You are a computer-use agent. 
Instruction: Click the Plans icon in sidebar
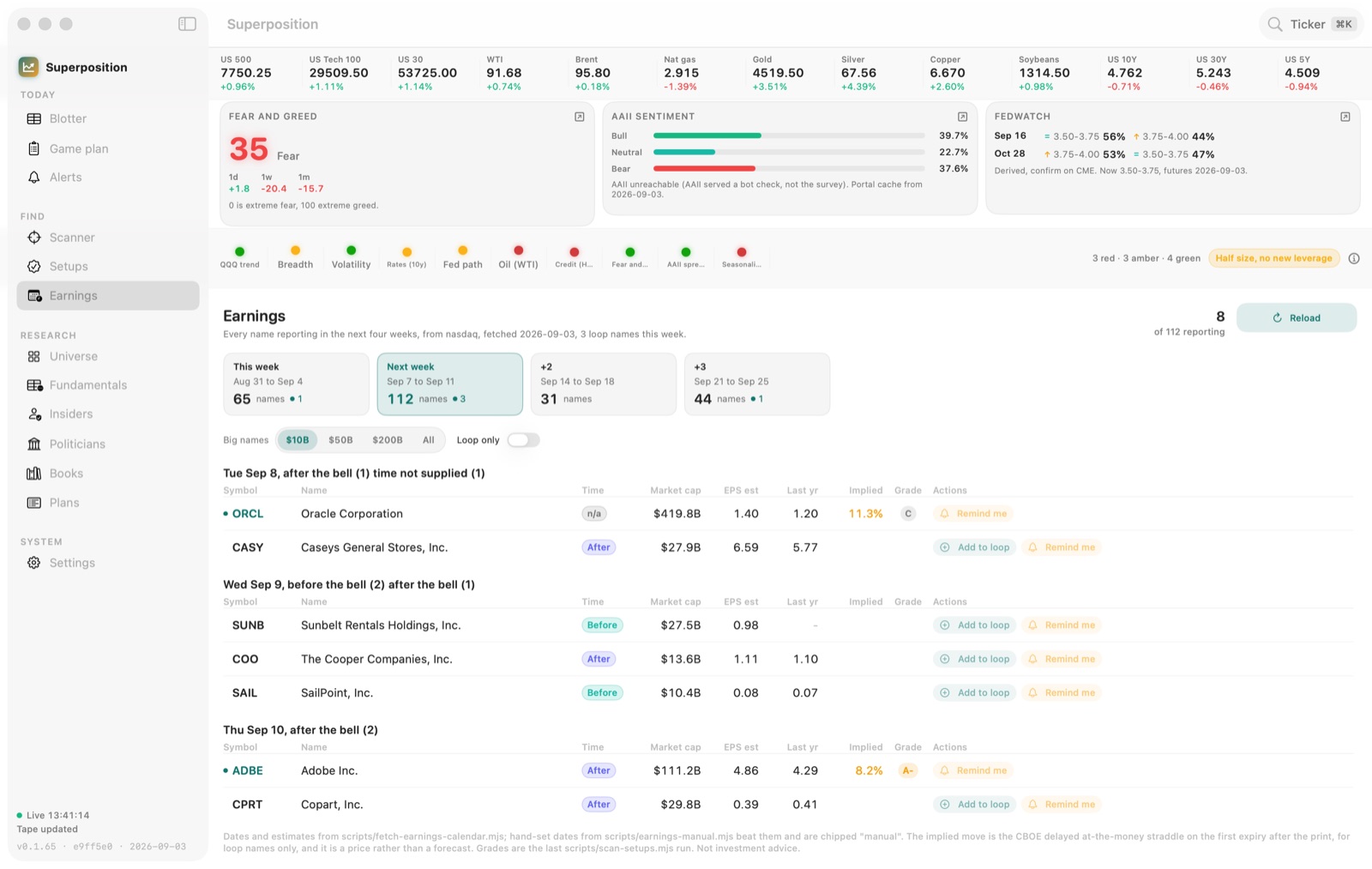point(34,503)
